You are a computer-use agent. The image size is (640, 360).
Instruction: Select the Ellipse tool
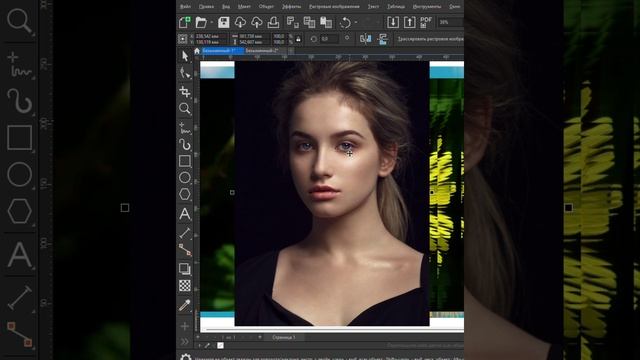185,178
